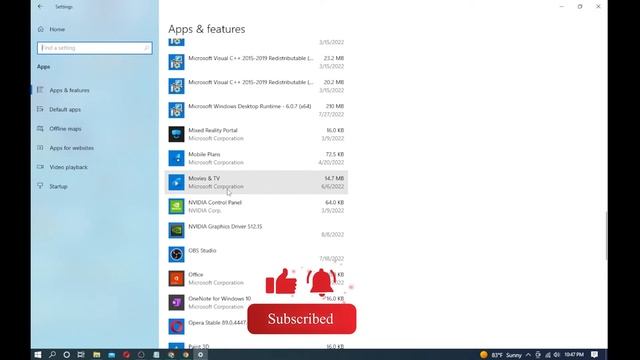Open the volume control in tray
The width and height of the screenshot is (640, 360).
click(556, 355)
